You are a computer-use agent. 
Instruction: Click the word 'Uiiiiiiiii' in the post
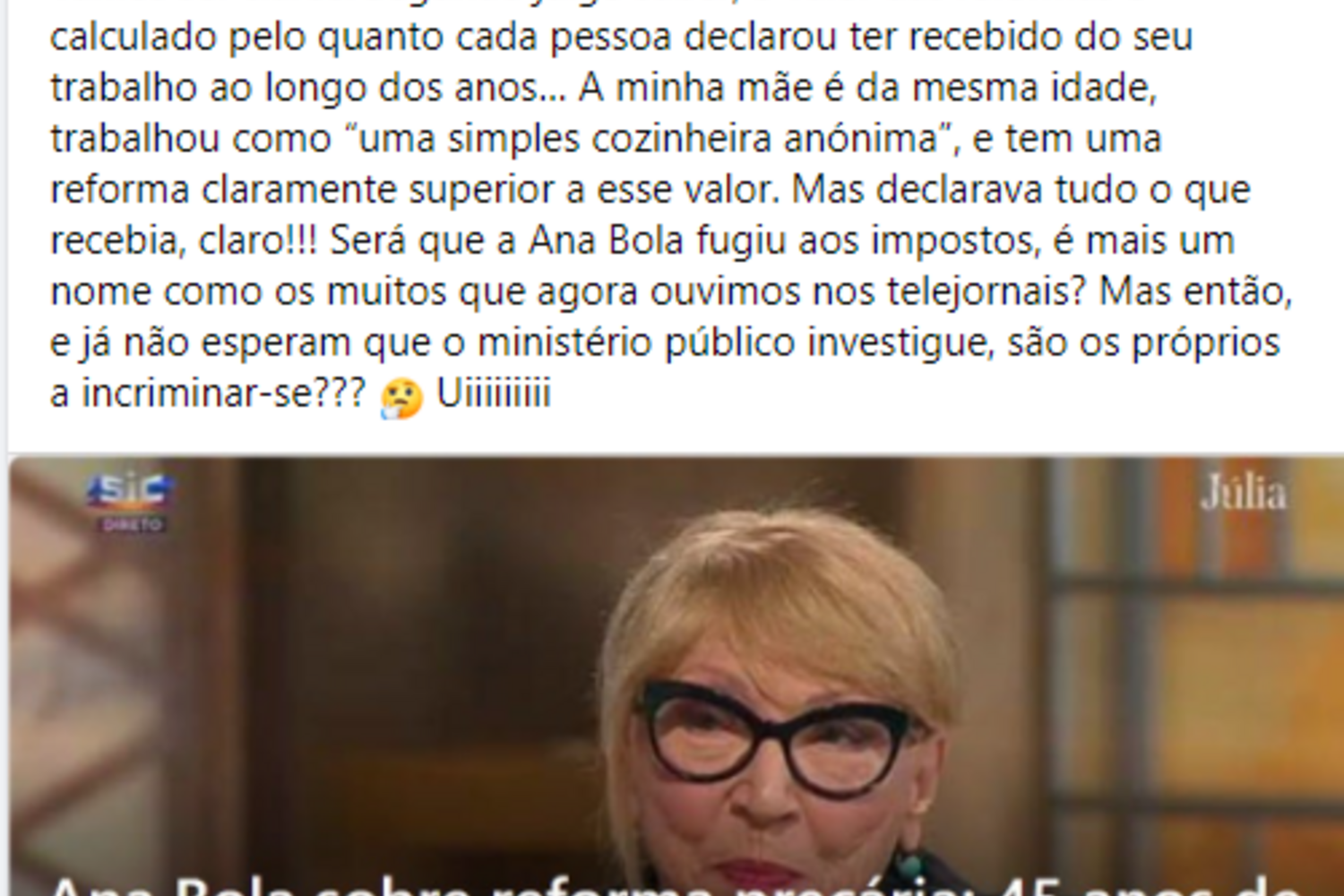pyautogui.click(x=494, y=393)
